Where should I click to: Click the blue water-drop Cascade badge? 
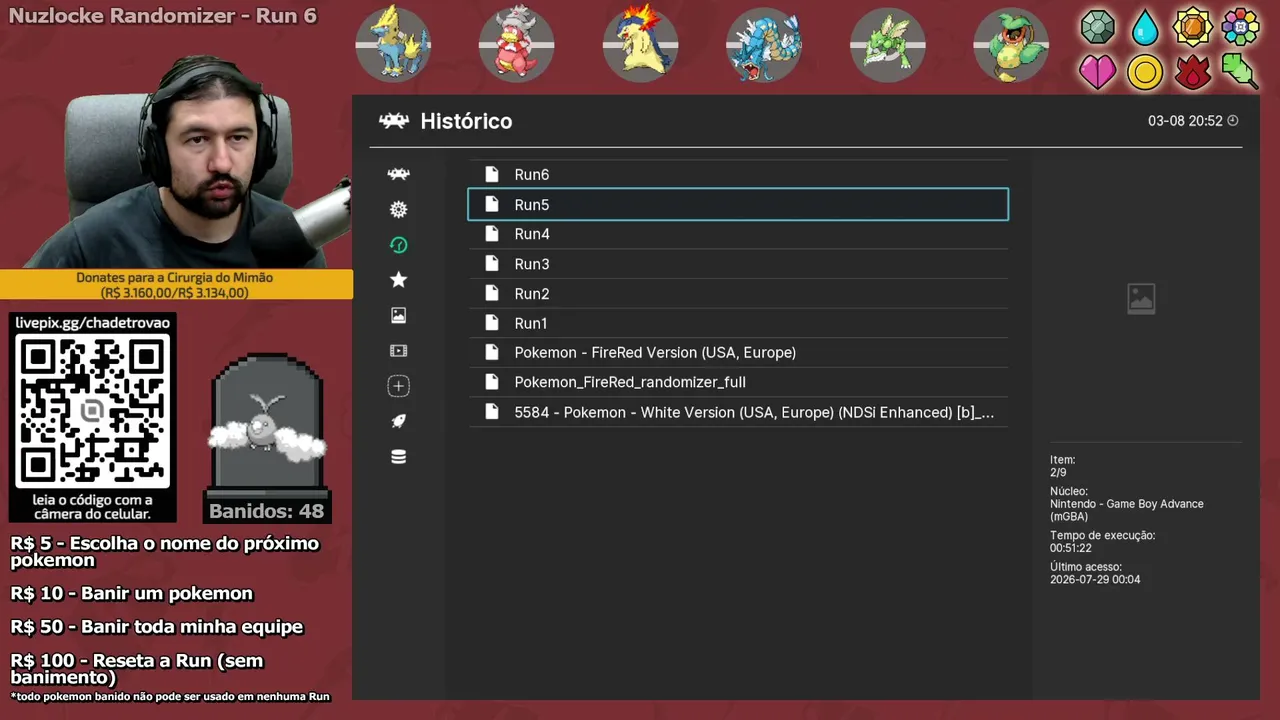1145,27
